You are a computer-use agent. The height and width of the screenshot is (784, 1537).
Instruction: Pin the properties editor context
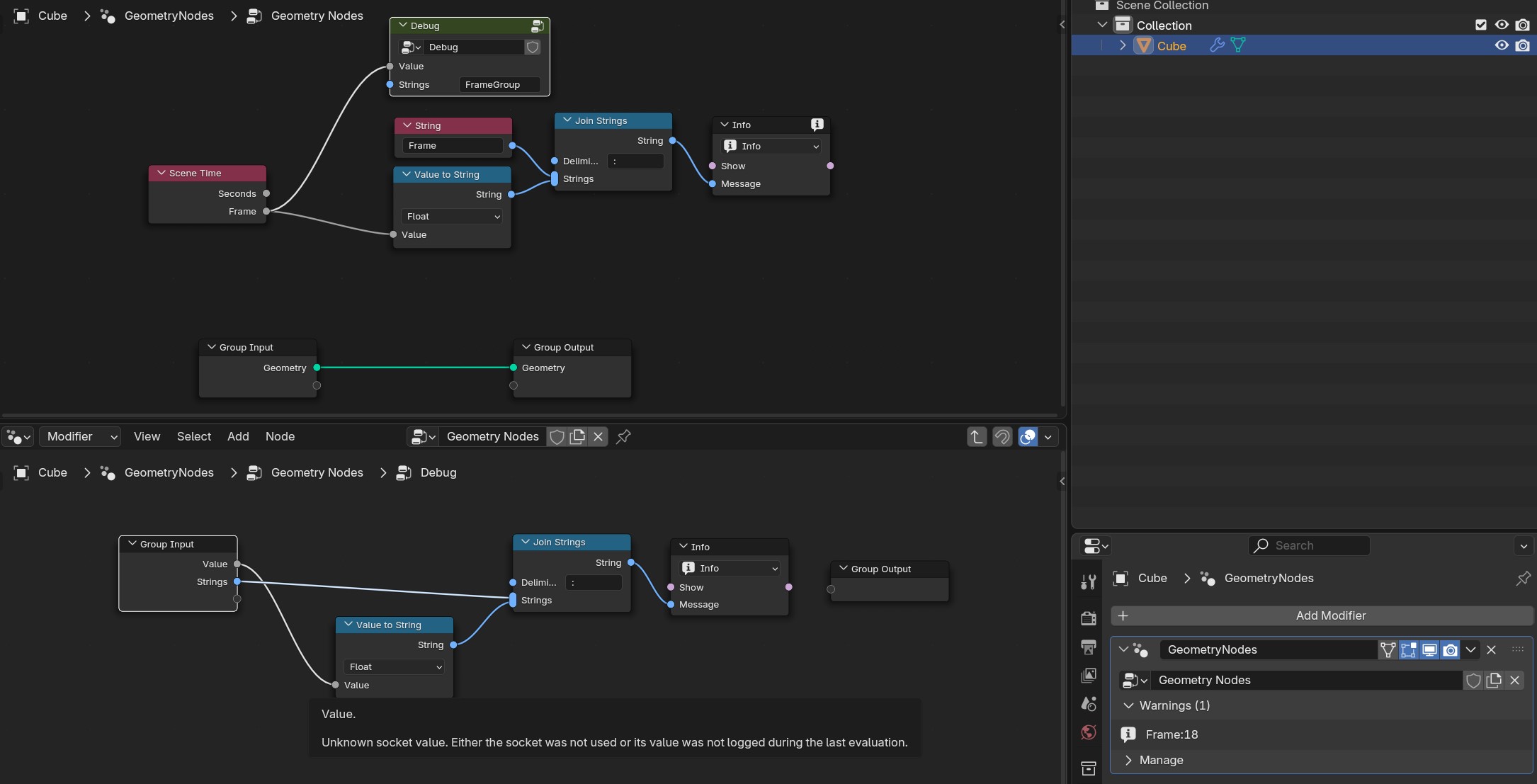point(1523,578)
